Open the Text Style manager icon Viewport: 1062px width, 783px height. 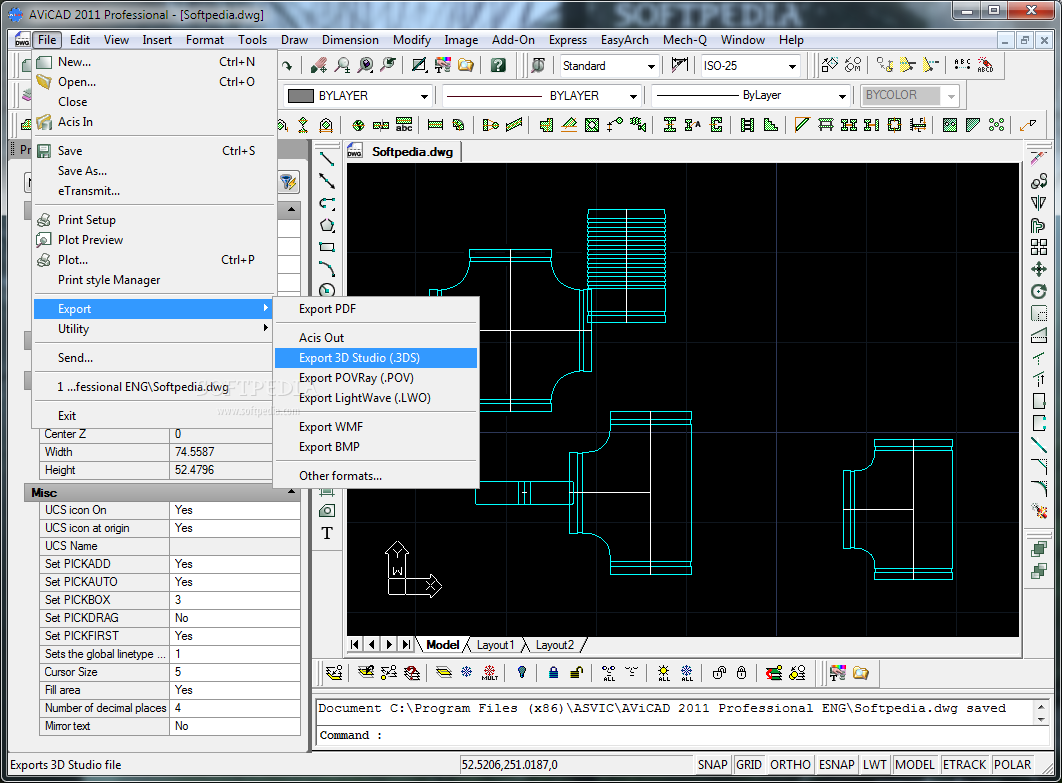(538, 66)
